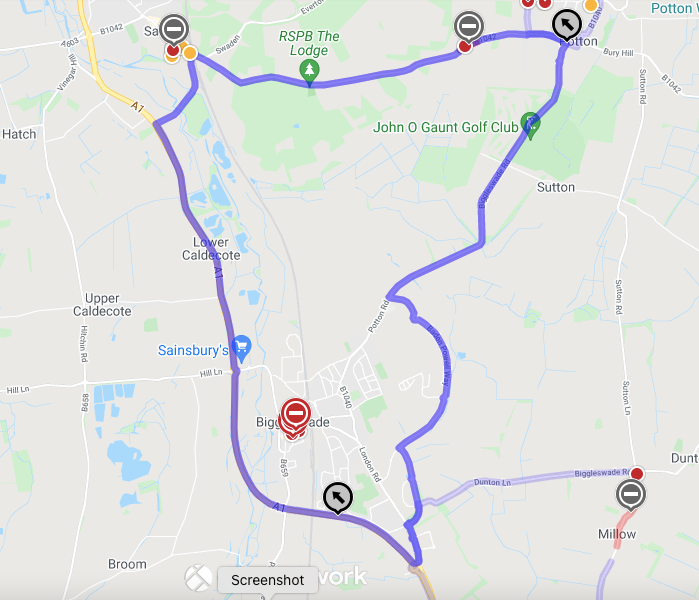This screenshot has width=699, height=600.
Task: Select the Sainsbury's place label
Action: coord(193,350)
